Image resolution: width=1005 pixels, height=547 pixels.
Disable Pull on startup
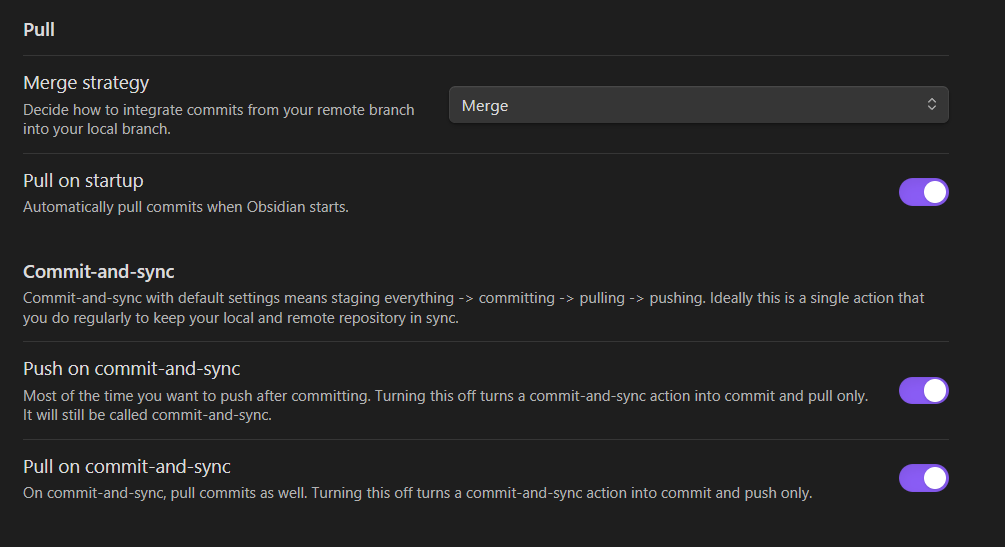tap(923, 192)
